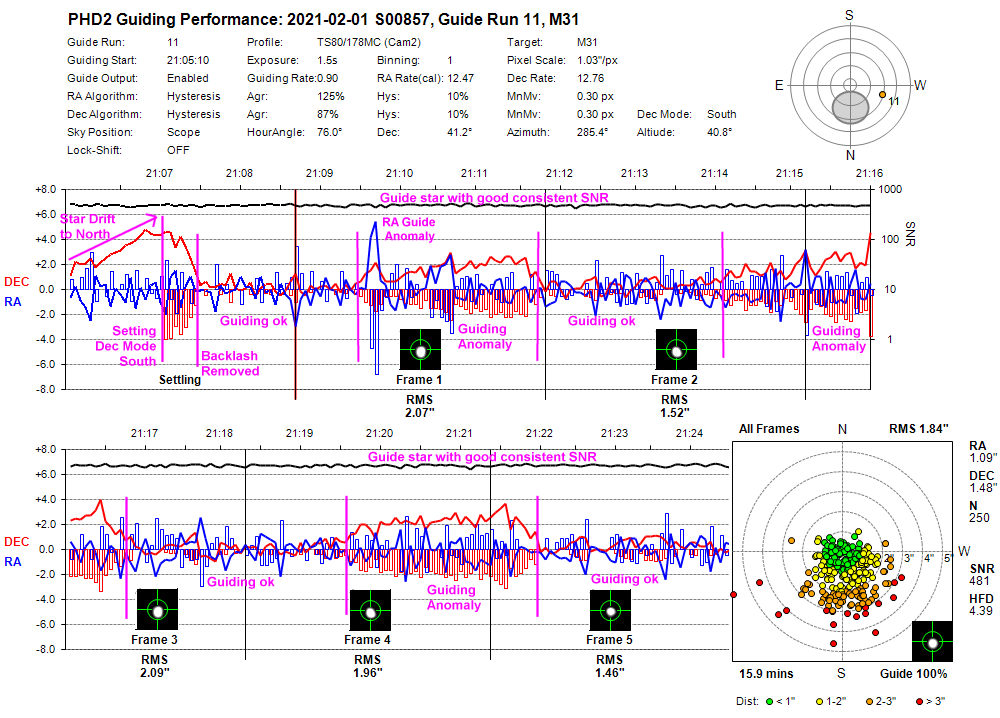This screenshot has height=718, width=1000.
Task: Click the 21:24 time tick label
Action: (x=689, y=434)
